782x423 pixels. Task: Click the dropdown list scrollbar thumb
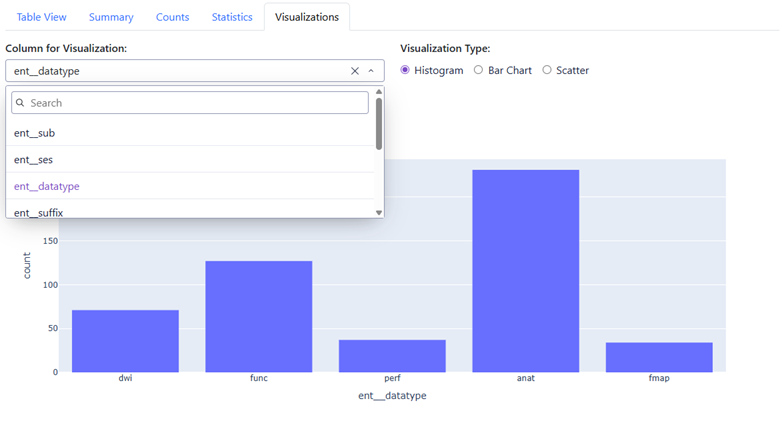point(379,123)
